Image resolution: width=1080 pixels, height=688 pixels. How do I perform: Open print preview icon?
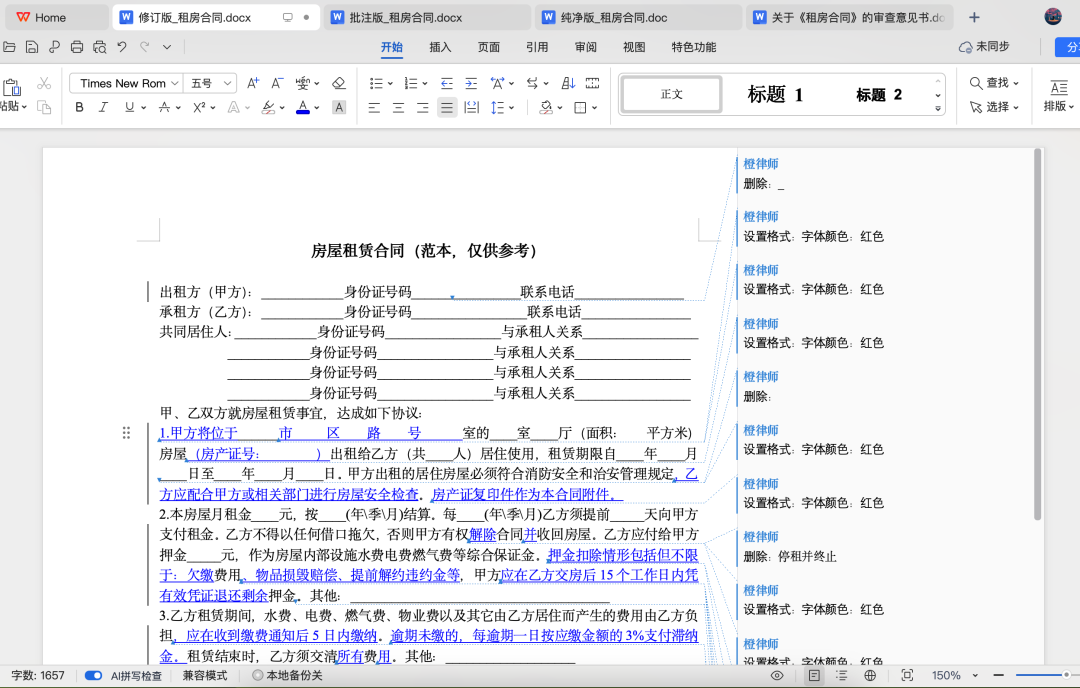[99, 47]
